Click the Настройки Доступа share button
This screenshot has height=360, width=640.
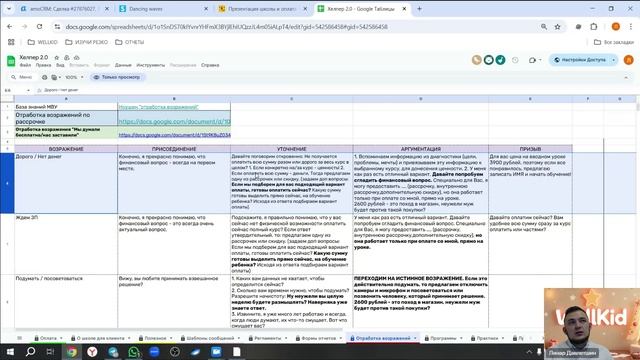click(580, 60)
